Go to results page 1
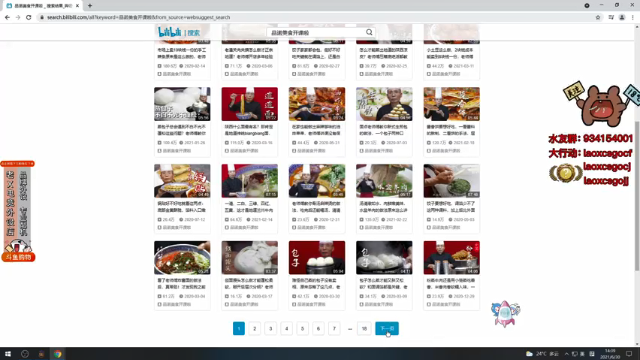The width and height of the screenshot is (640, 360). pos(239,329)
